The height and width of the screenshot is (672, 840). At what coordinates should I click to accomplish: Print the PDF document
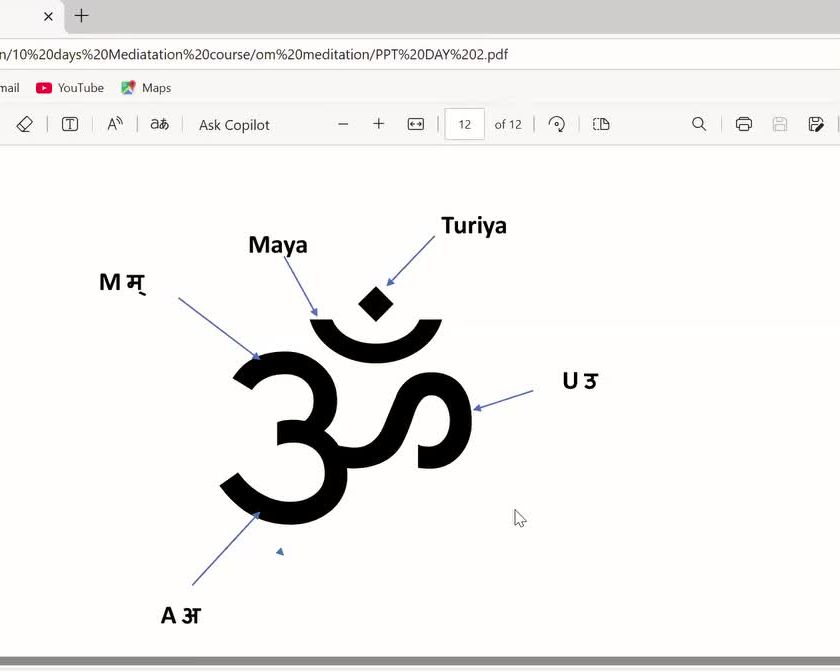coord(743,124)
